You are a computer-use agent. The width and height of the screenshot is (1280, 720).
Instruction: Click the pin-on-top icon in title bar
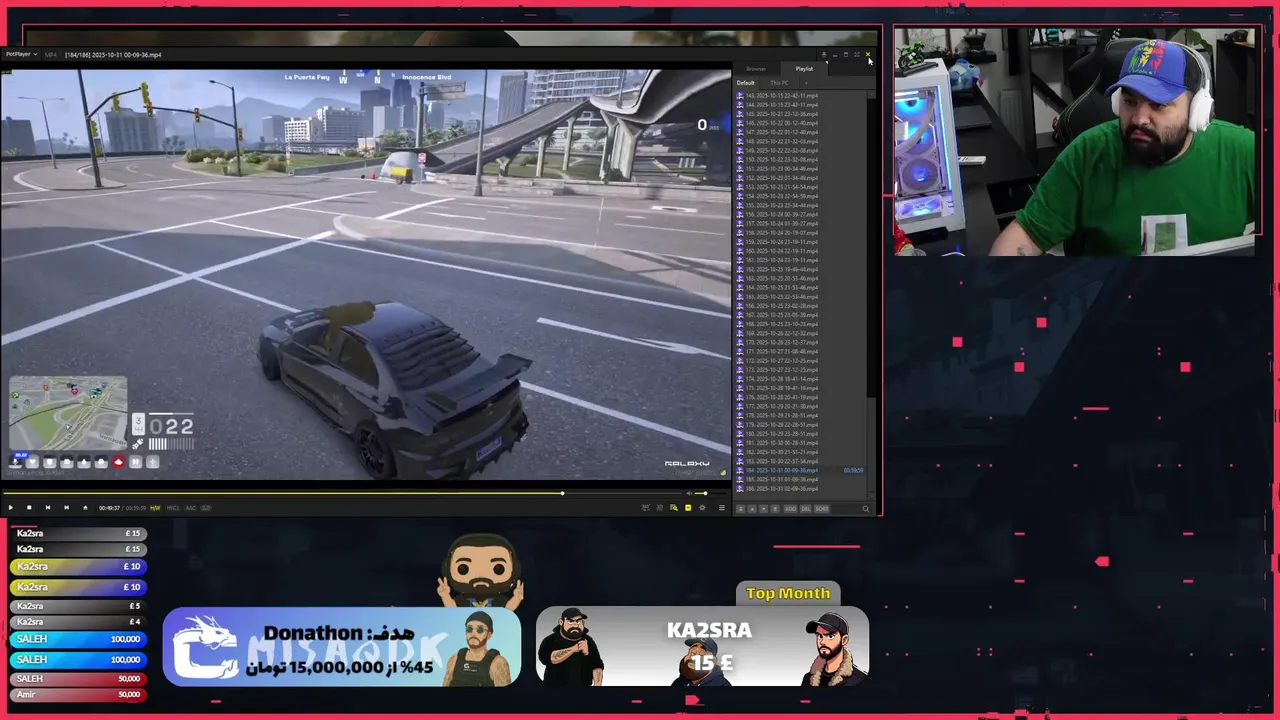click(824, 54)
